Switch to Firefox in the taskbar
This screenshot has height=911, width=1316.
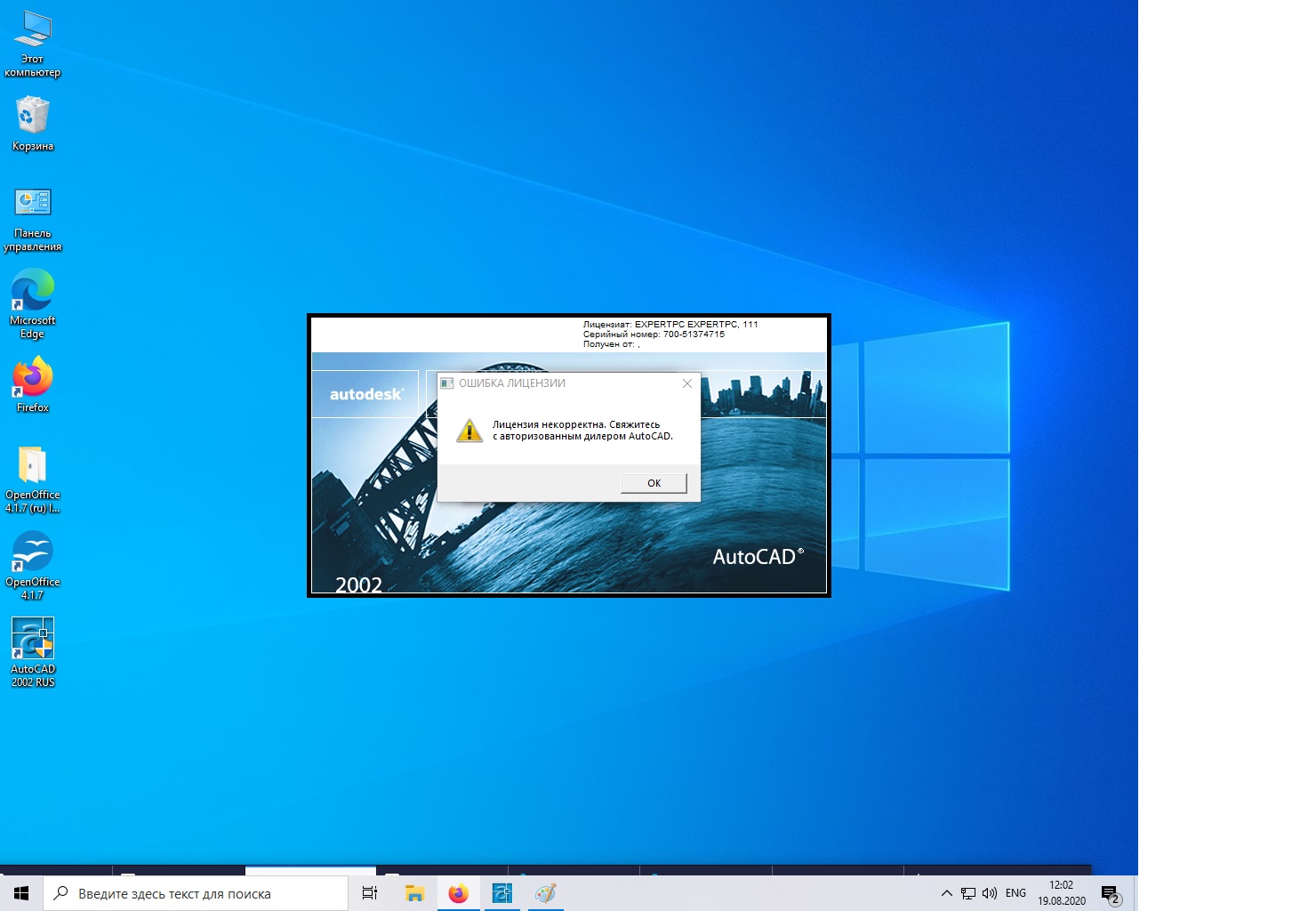[x=458, y=893]
